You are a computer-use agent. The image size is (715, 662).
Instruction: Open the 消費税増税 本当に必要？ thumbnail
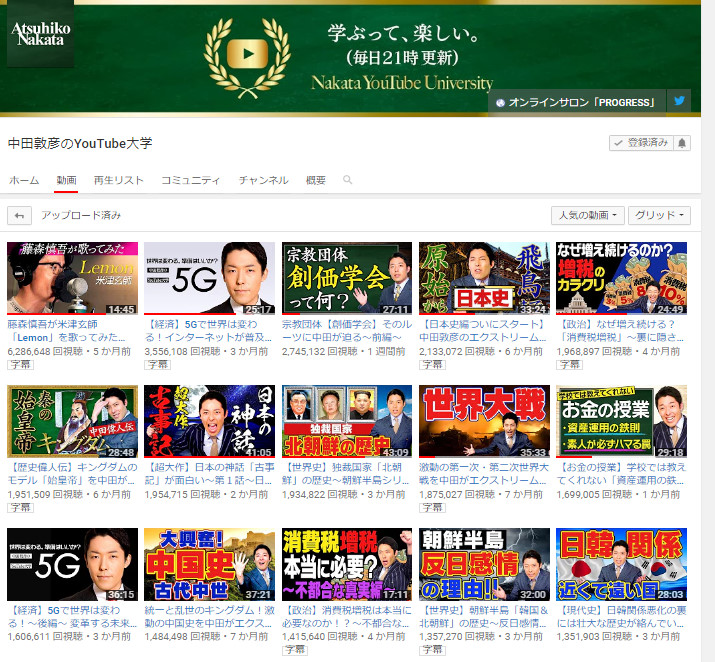tap(347, 564)
